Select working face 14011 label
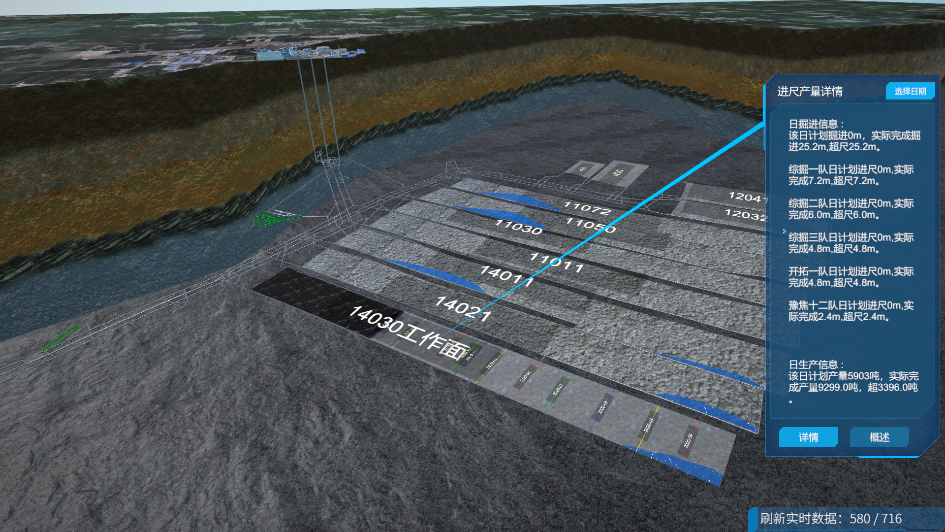The image size is (945, 532). [507, 276]
